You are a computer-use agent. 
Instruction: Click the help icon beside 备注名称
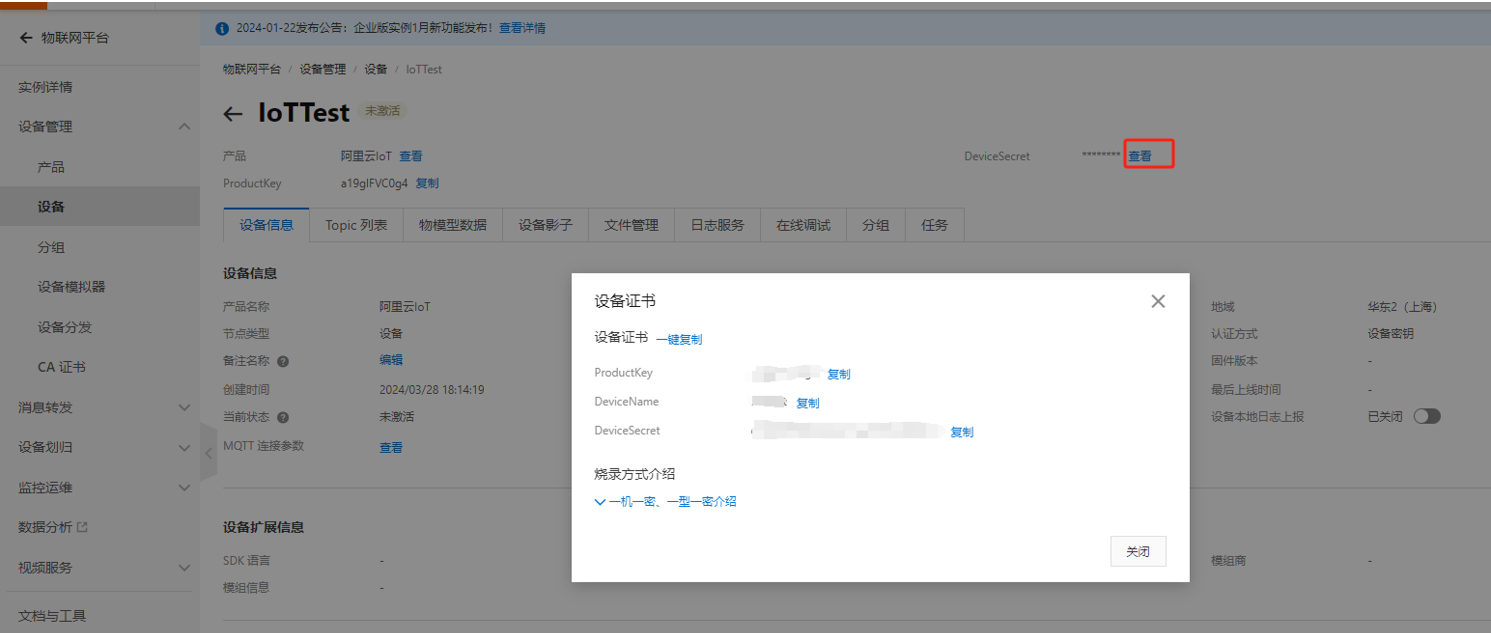283,362
